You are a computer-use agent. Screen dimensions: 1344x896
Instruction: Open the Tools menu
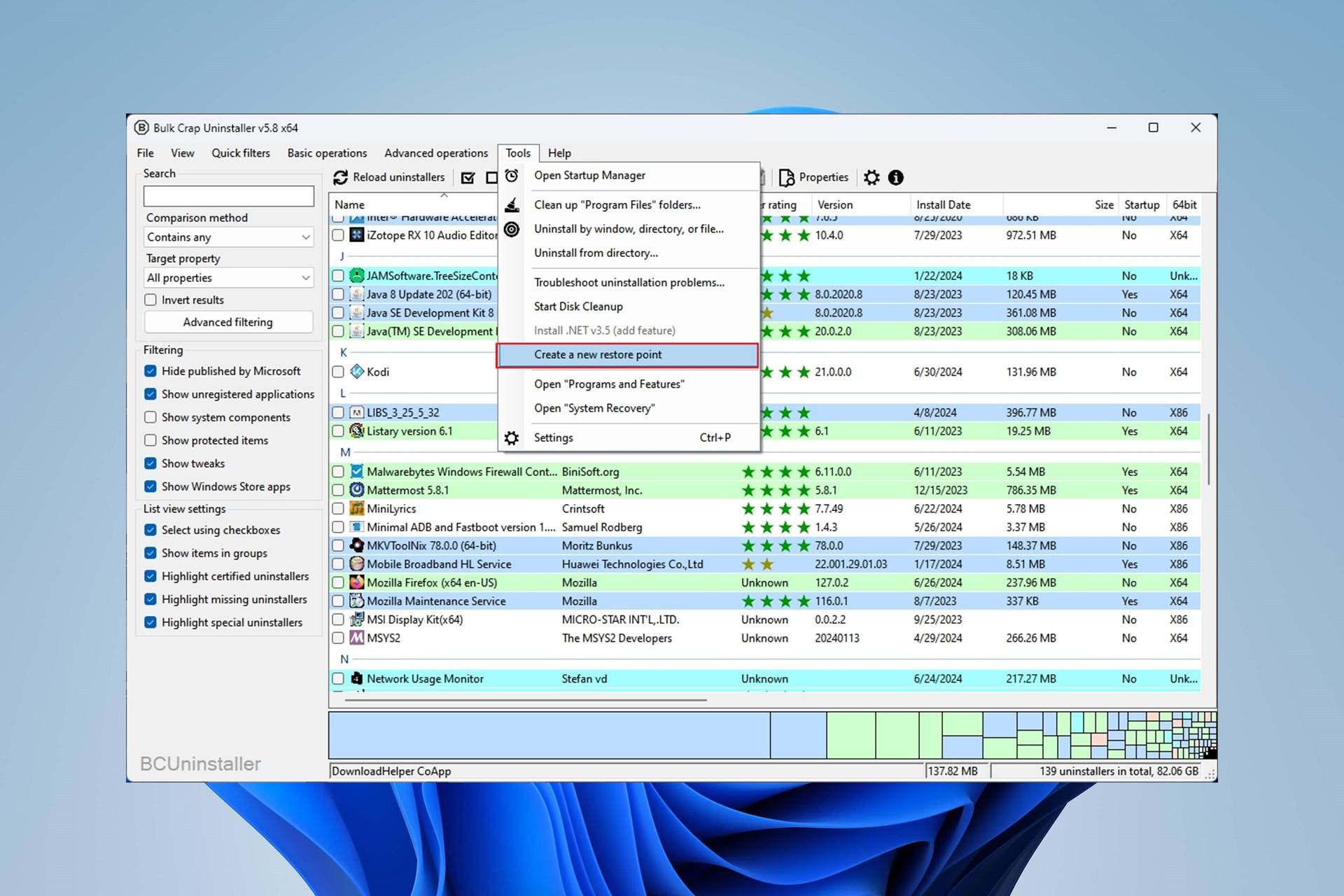(x=517, y=152)
